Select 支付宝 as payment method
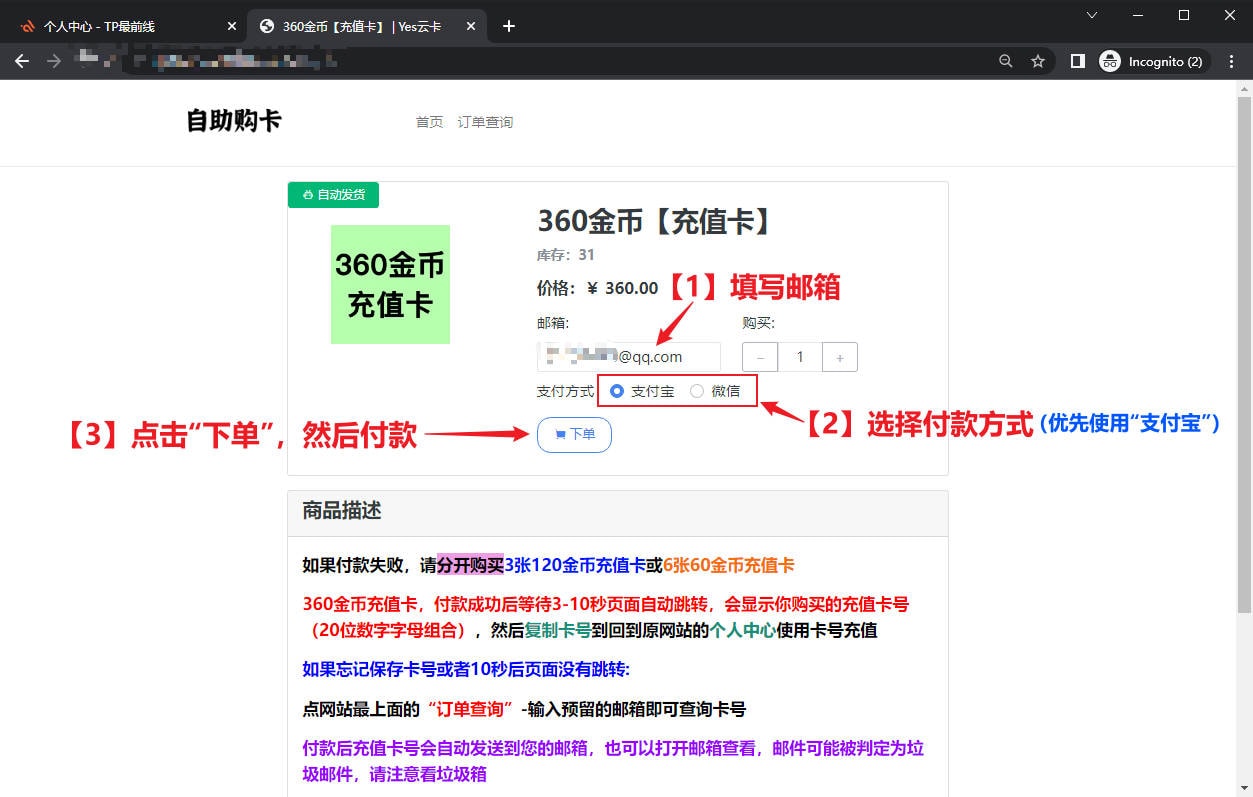This screenshot has height=797, width=1253. 617,391
